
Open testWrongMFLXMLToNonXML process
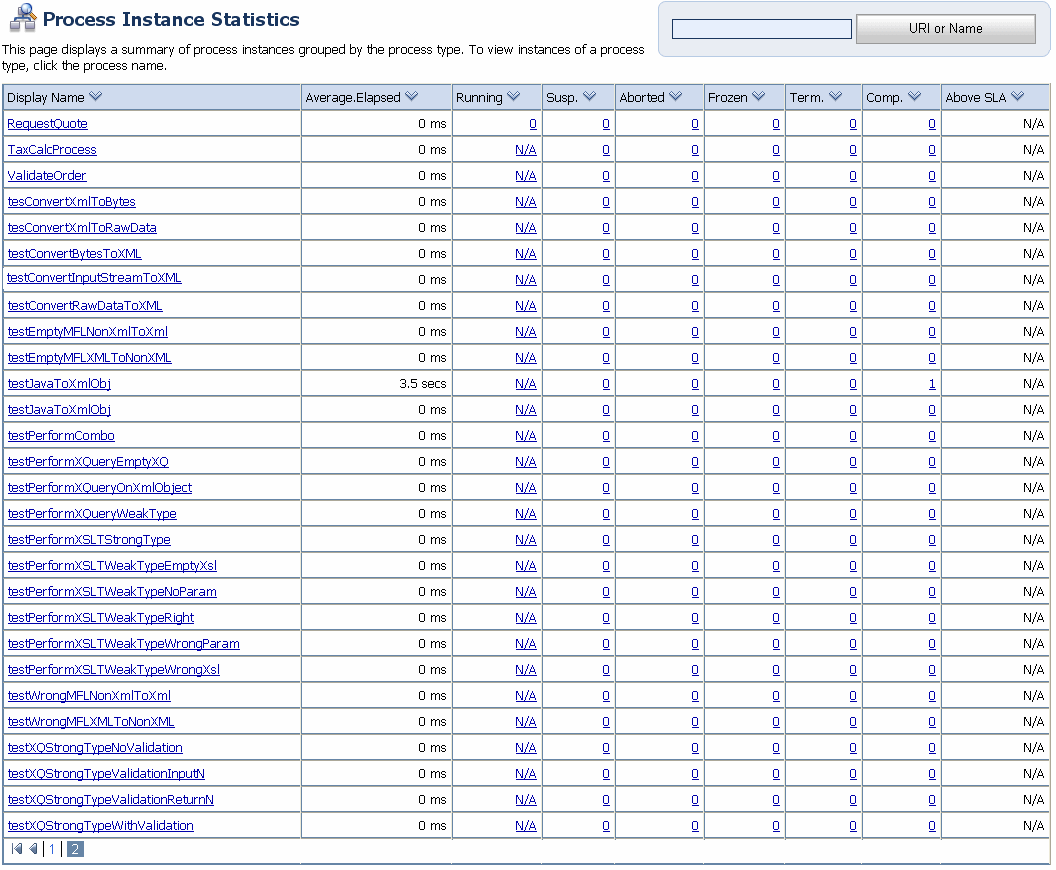(x=91, y=722)
